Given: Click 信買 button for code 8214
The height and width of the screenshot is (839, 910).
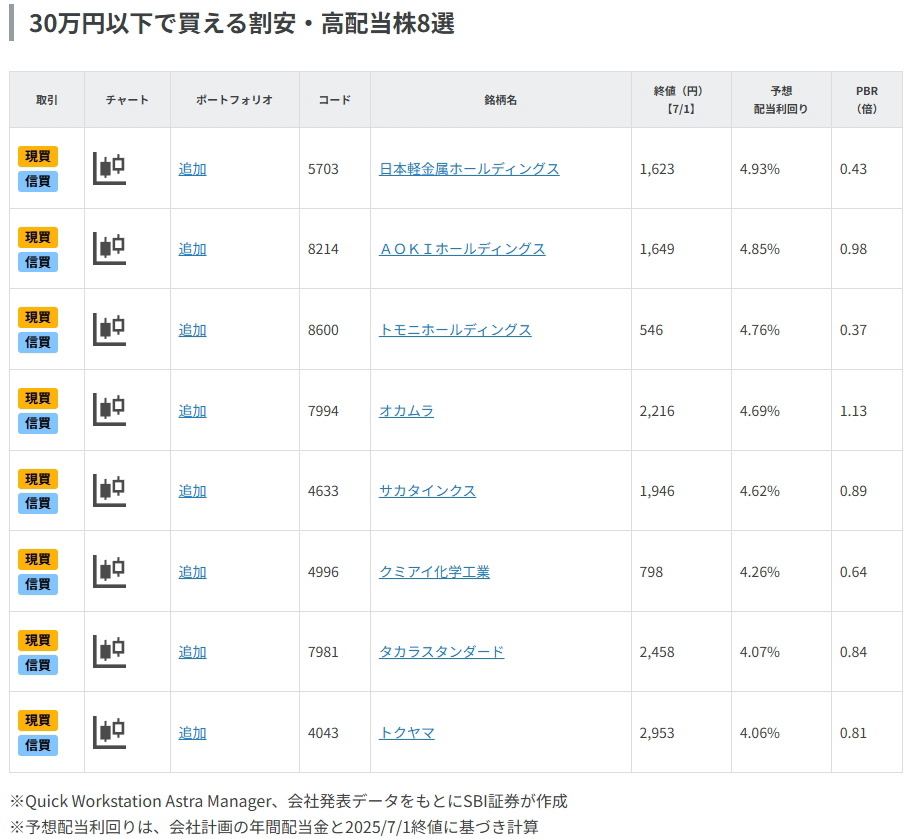Looking at the screenshot, I should click(38, 262).
